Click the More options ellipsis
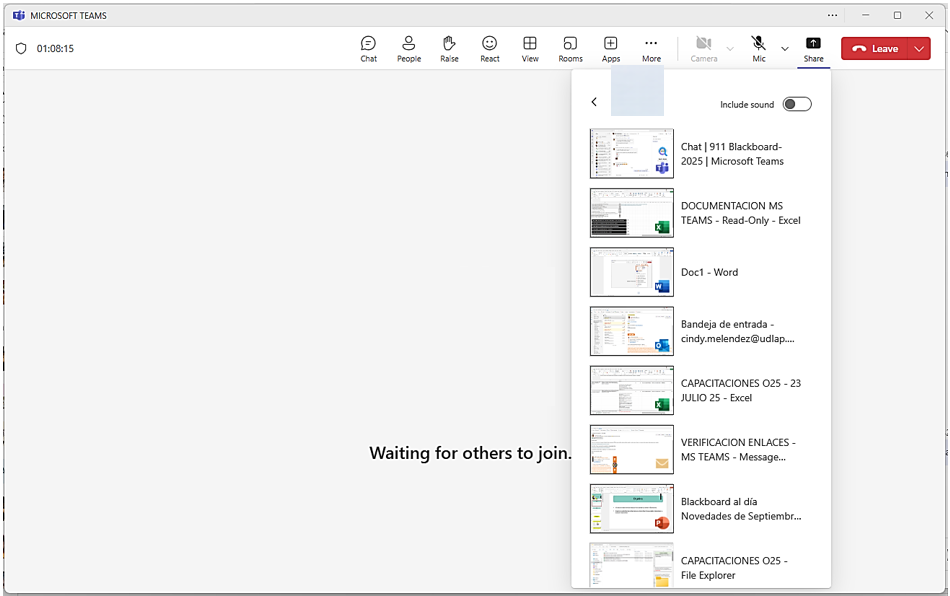The width and height of the screenshot is (950, 596). 651,49
